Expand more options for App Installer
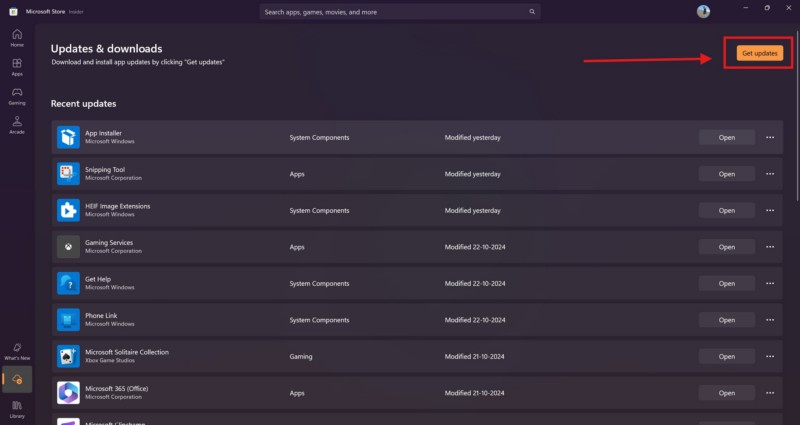The height and width of the screenshot is (425, 800). pos(770,137)
